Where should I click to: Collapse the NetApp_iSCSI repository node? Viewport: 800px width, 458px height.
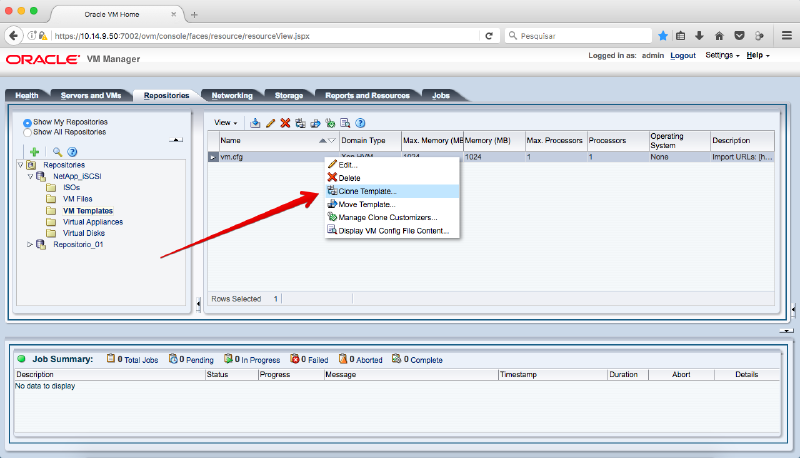click(30, 175)
